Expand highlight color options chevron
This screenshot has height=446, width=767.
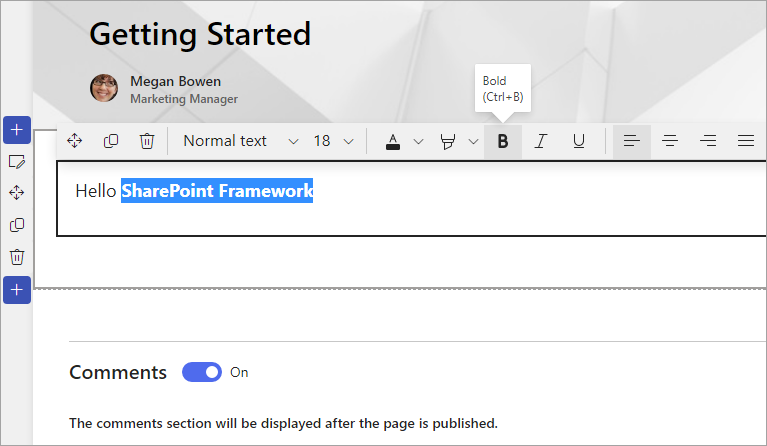(473, 142)
